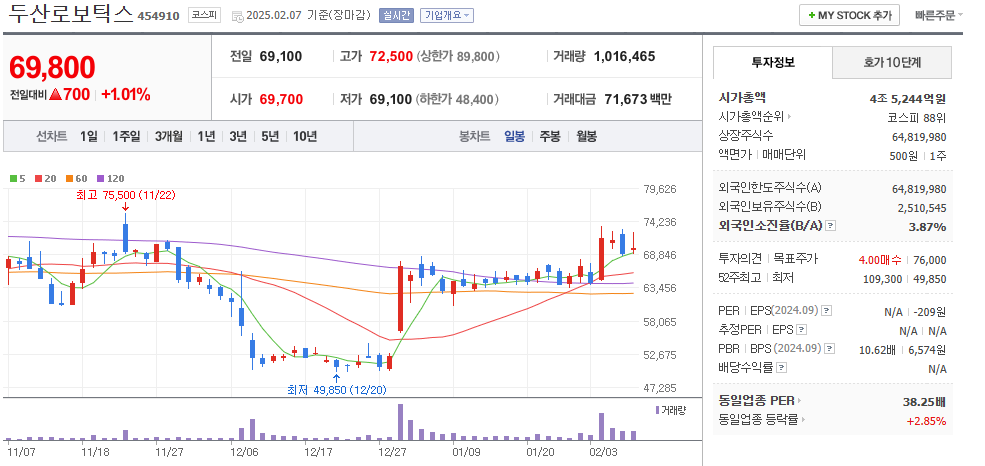Click the 4.00매수 investment opinion

[879, 259]
